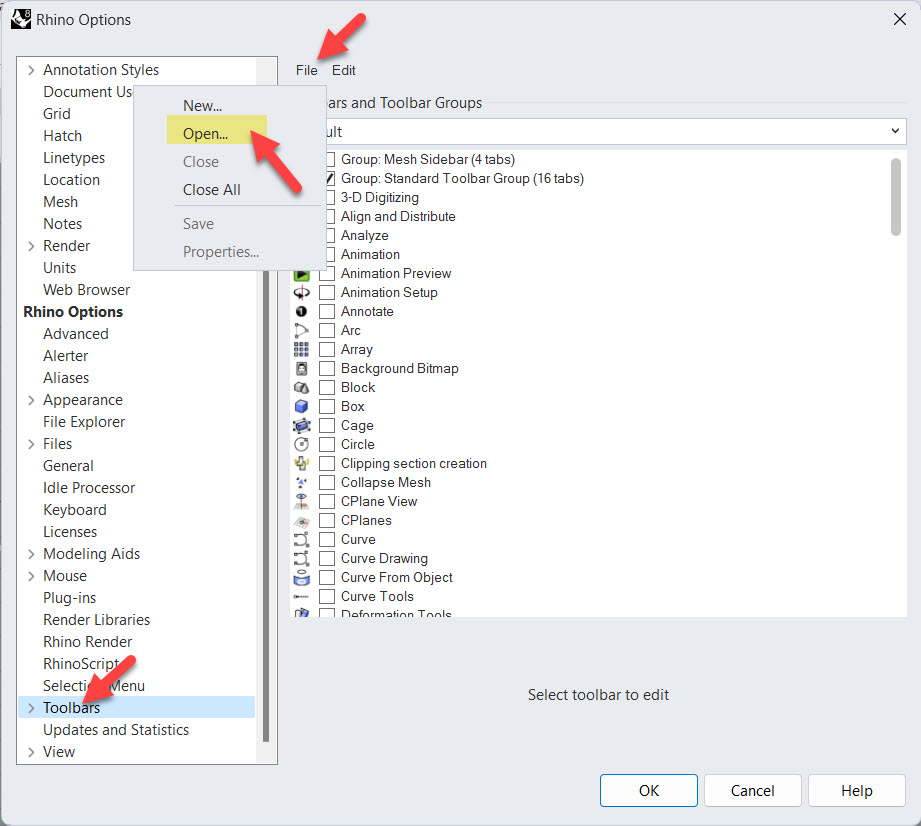Expand the View tree node
Image resolution: width=921 pixels, height=826 pixels.
click(31, 752)
